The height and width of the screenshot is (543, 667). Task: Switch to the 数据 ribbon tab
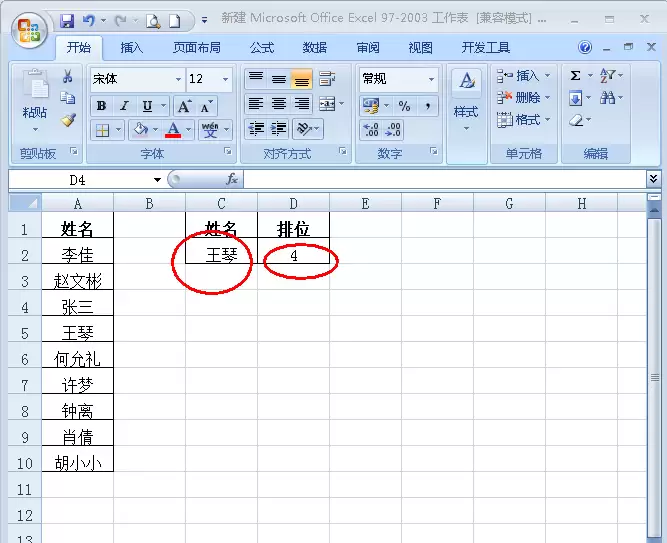click(315, 48)
